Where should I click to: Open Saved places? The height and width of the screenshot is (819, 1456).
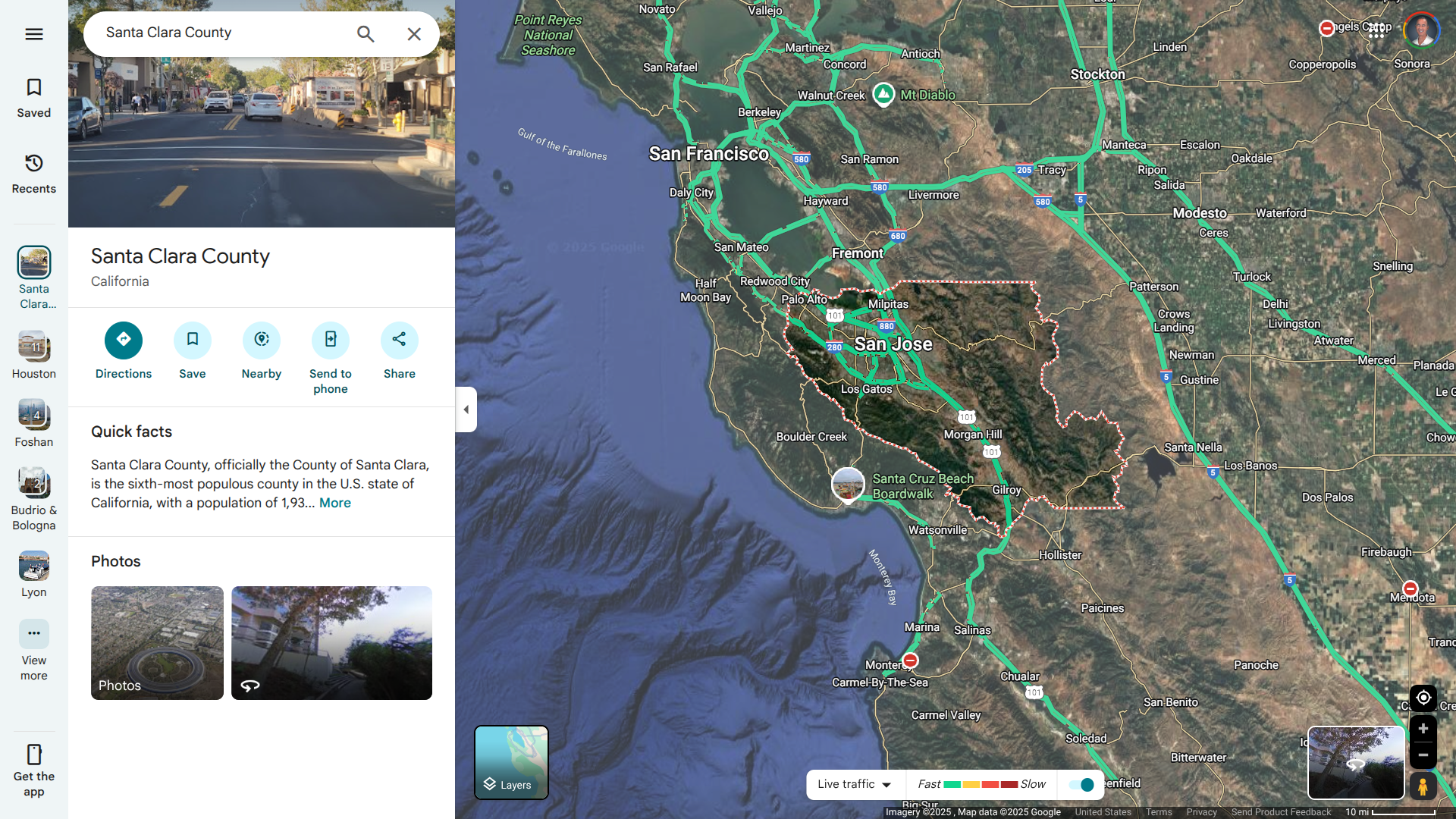pyautogui.click(x=34, y=98)
